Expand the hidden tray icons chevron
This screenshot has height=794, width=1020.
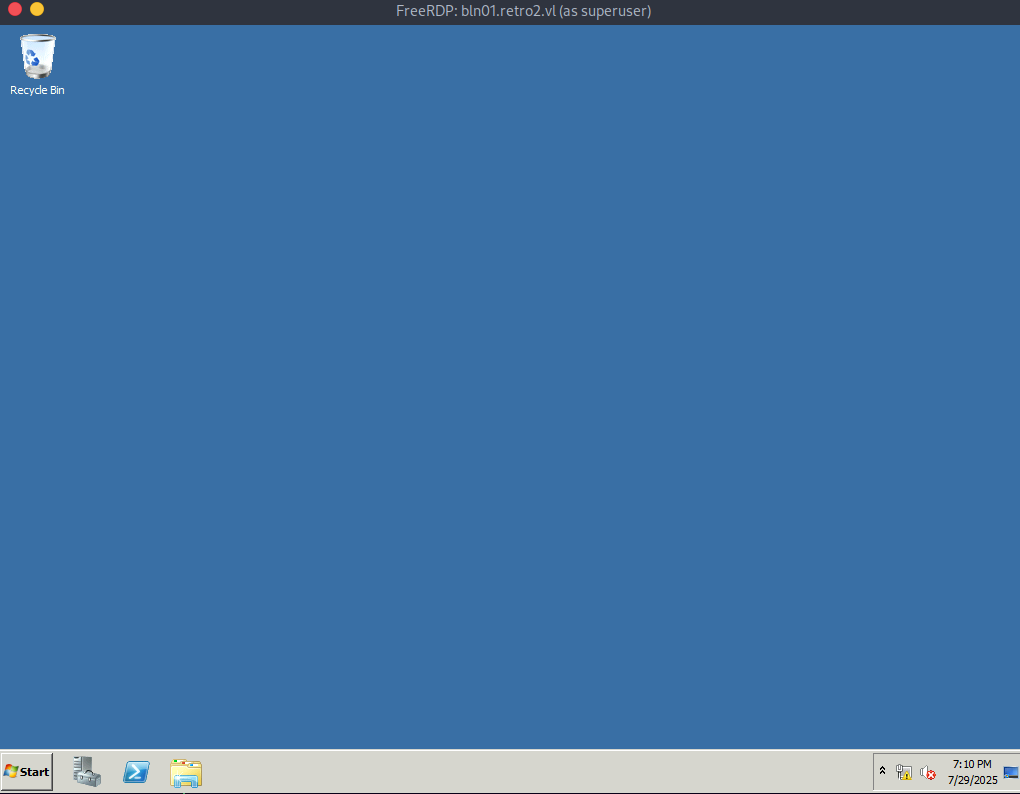click(882, 771)
